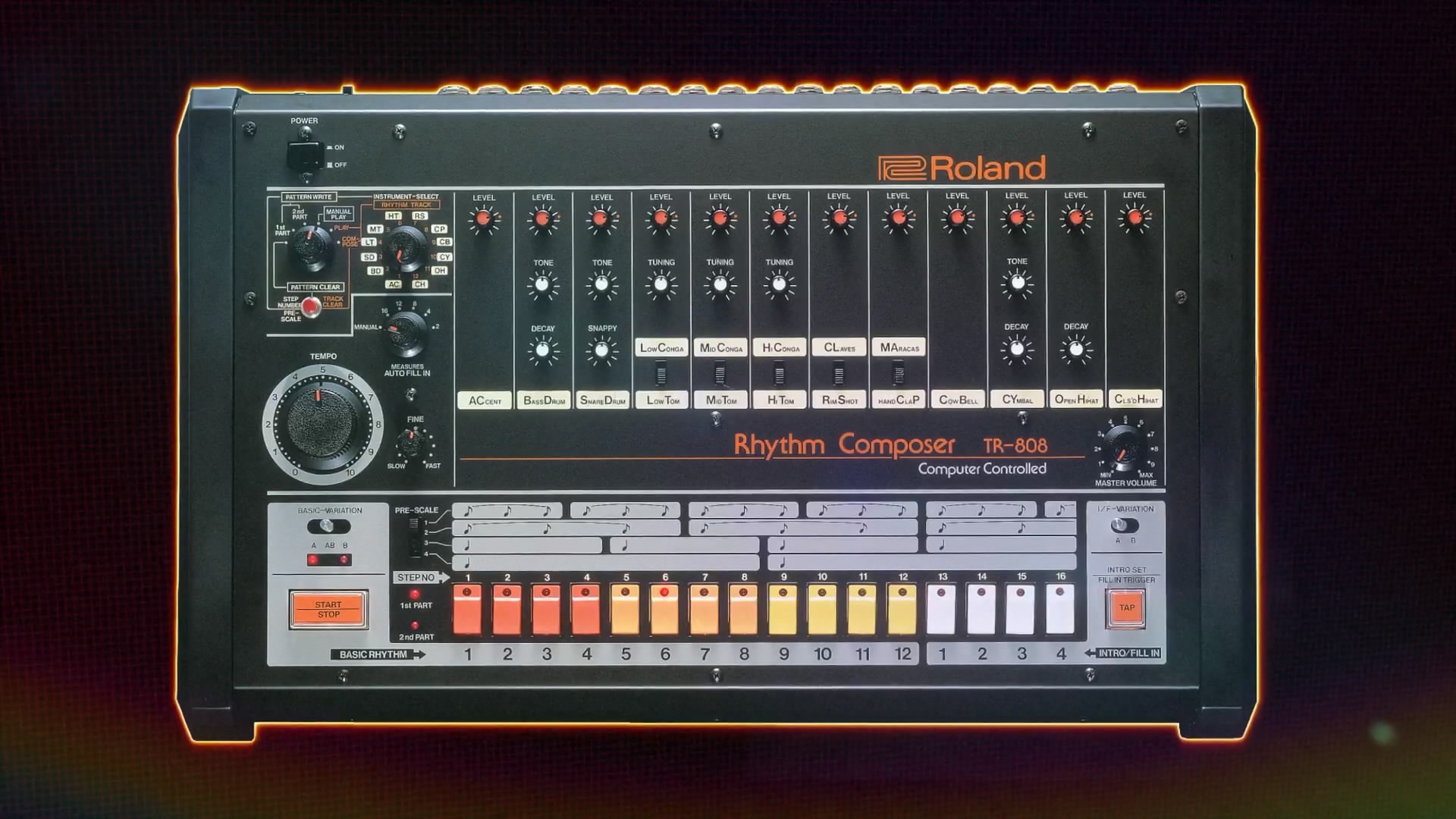Trigger orange step button 8
This screenshot has height=819, width=1456.
744,609
